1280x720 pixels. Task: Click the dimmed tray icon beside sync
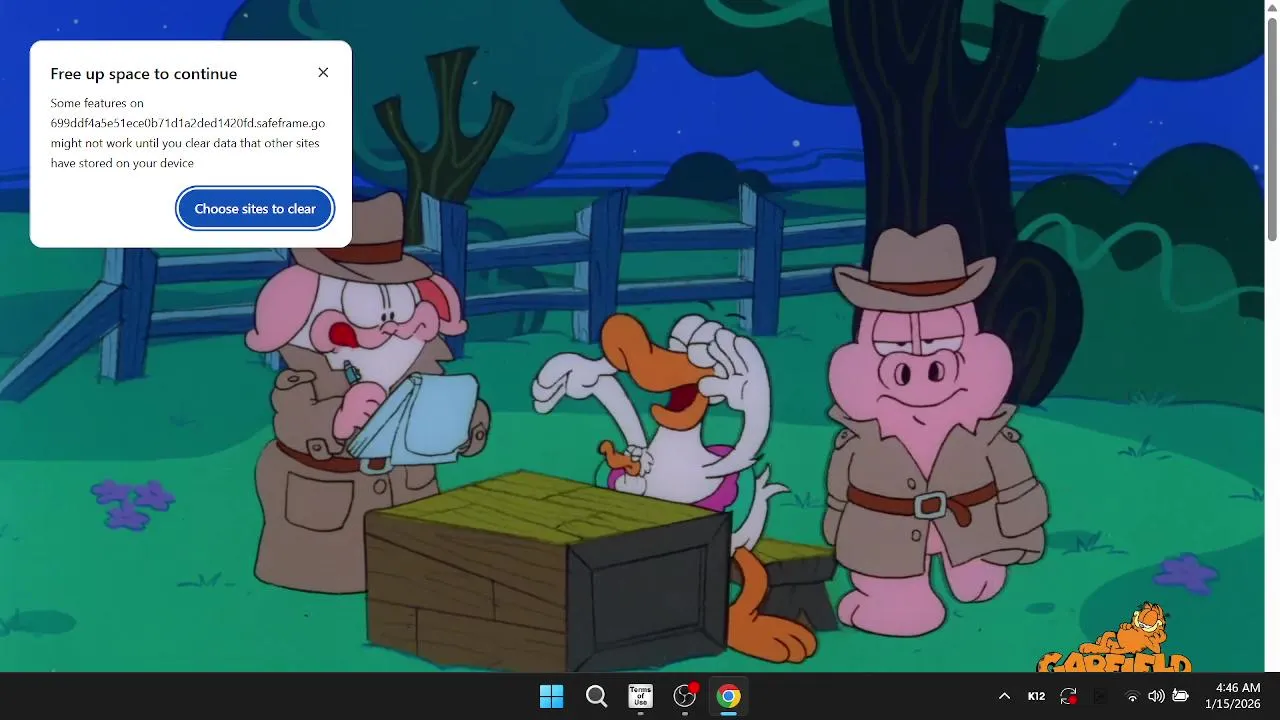[1100, 696]
